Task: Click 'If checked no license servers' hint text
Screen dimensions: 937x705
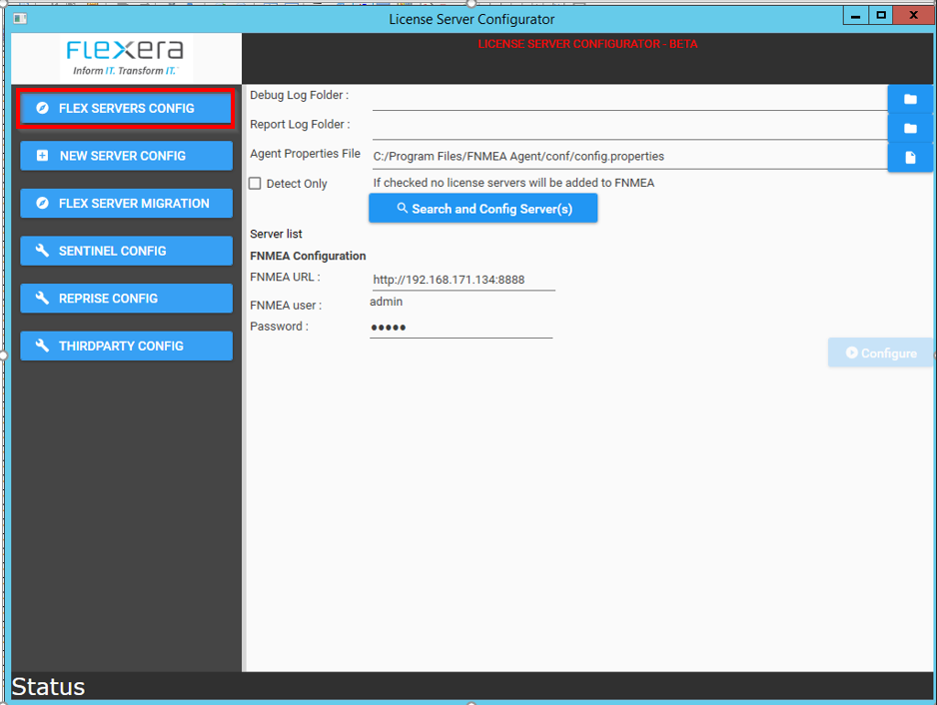Action: (514, 183)
